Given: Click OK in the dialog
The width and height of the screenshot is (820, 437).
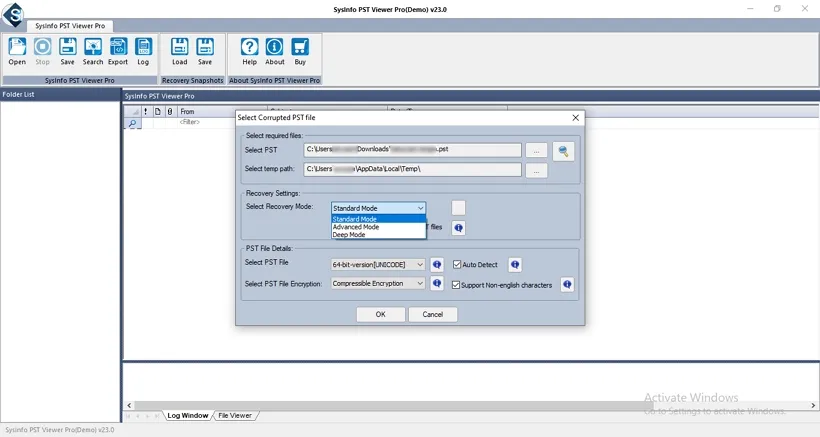Looking at the screenshot, I should (x=381, y=314).
